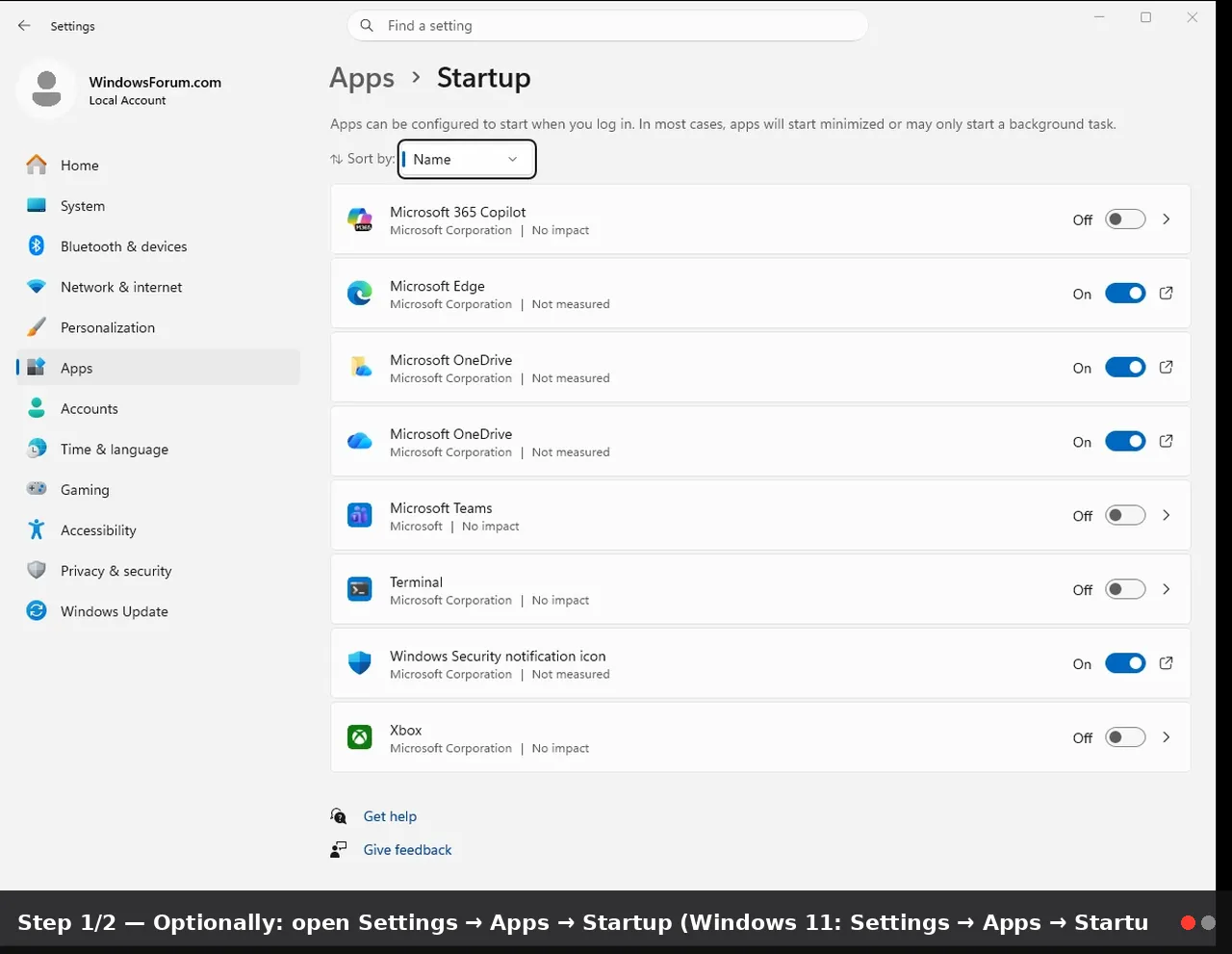
Task: Click the Microsoft Teams app icon
Action: point(360,515)
